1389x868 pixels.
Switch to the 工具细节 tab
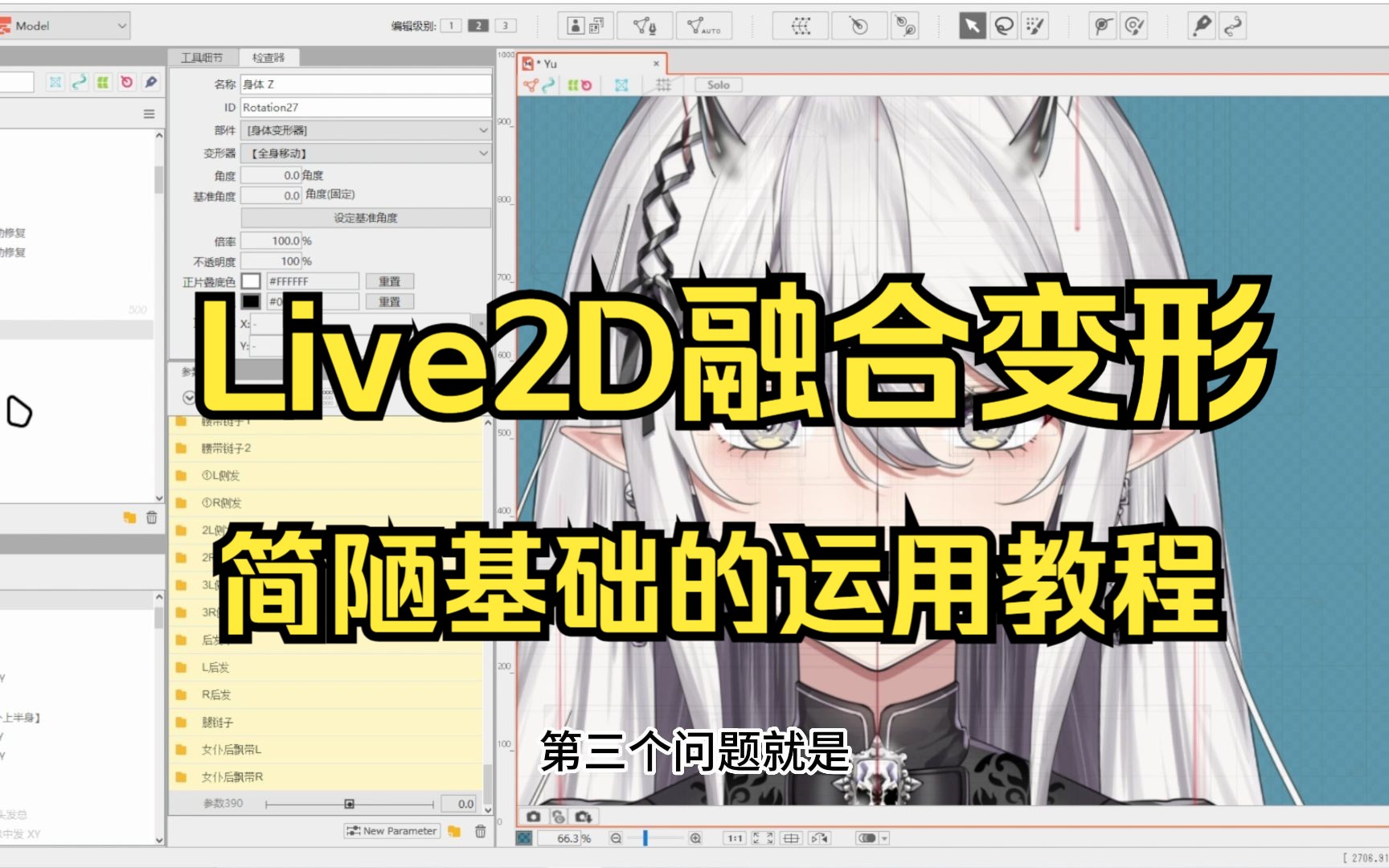(x=202, y=58)
